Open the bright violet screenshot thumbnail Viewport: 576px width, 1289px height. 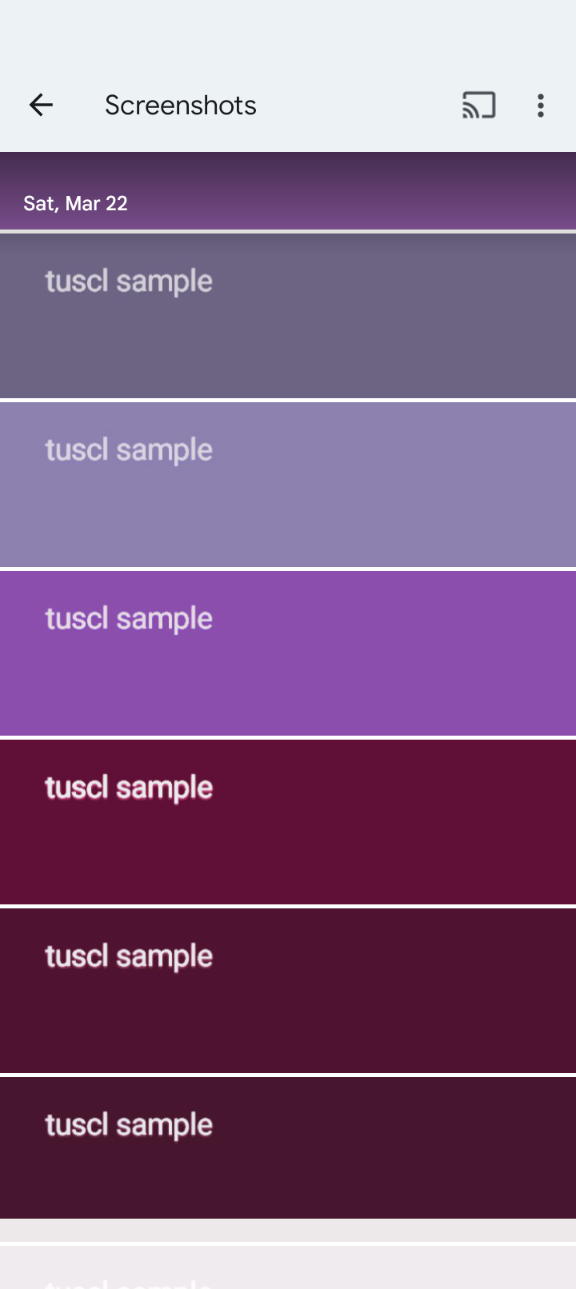coord(288,653)
